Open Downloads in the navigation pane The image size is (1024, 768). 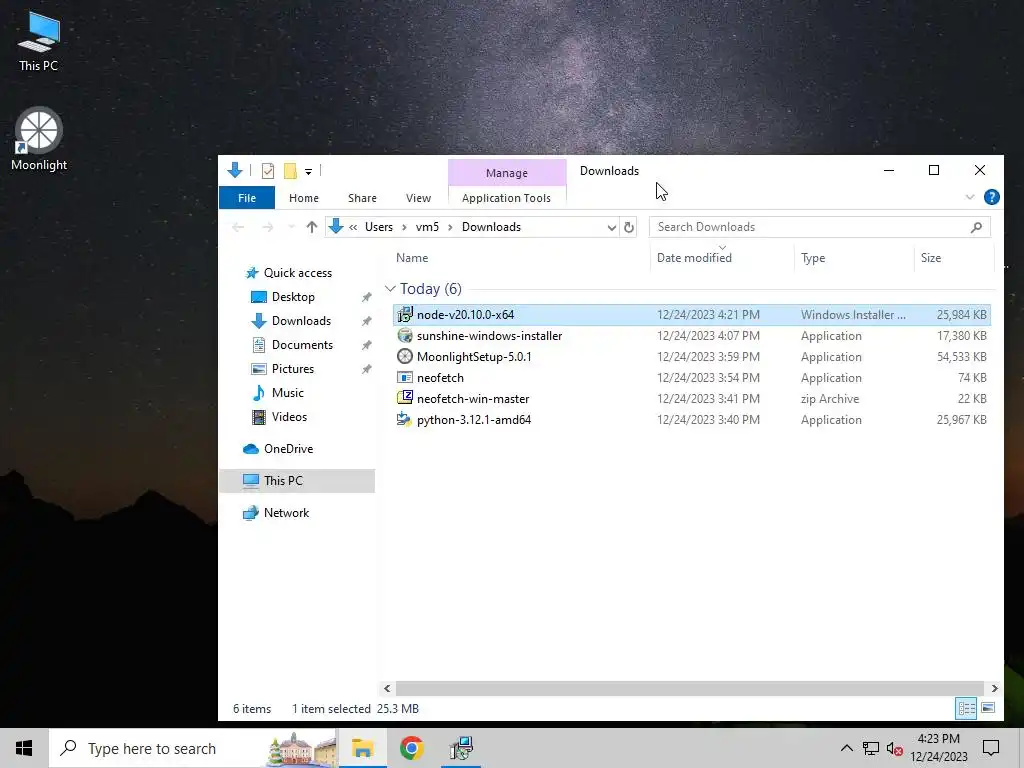tap(300, 321)
